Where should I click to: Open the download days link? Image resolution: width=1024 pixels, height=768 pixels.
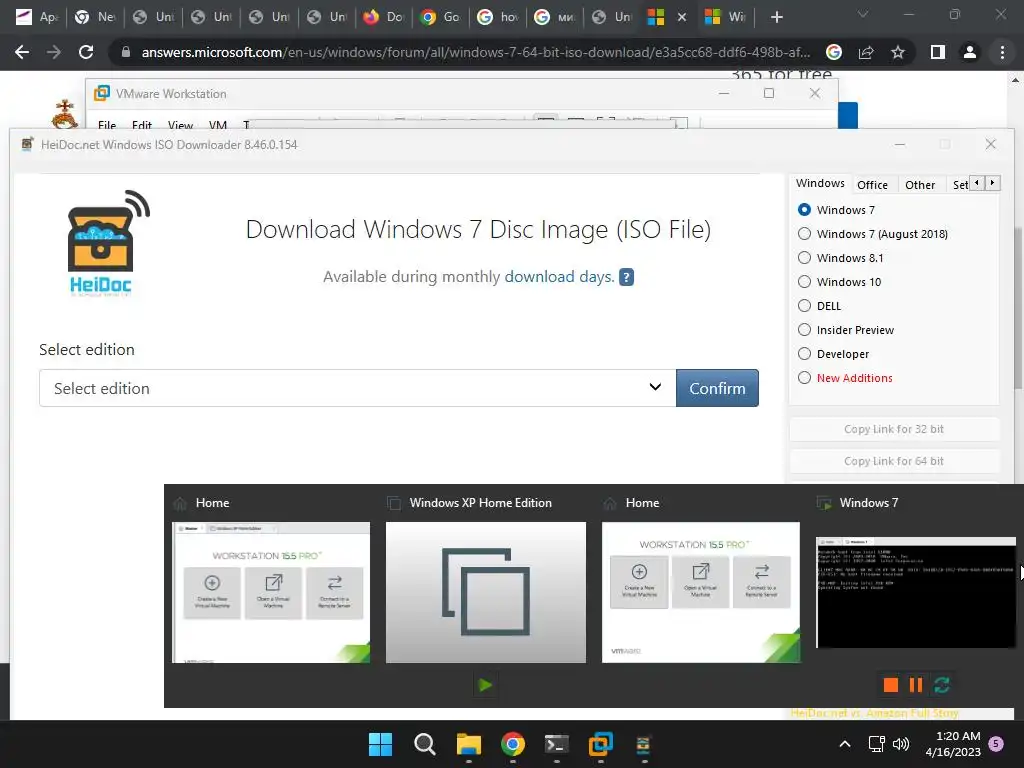click(558, 277)
